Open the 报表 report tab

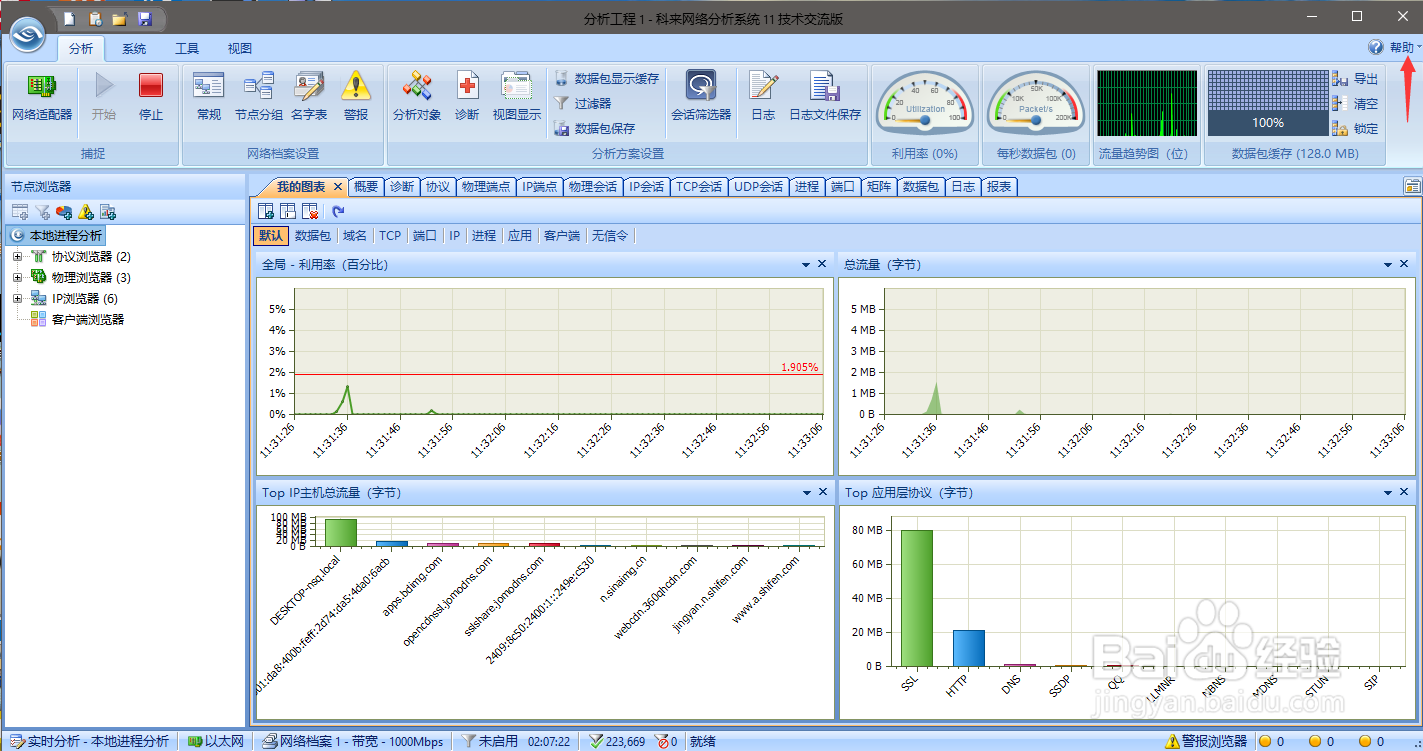999,186
